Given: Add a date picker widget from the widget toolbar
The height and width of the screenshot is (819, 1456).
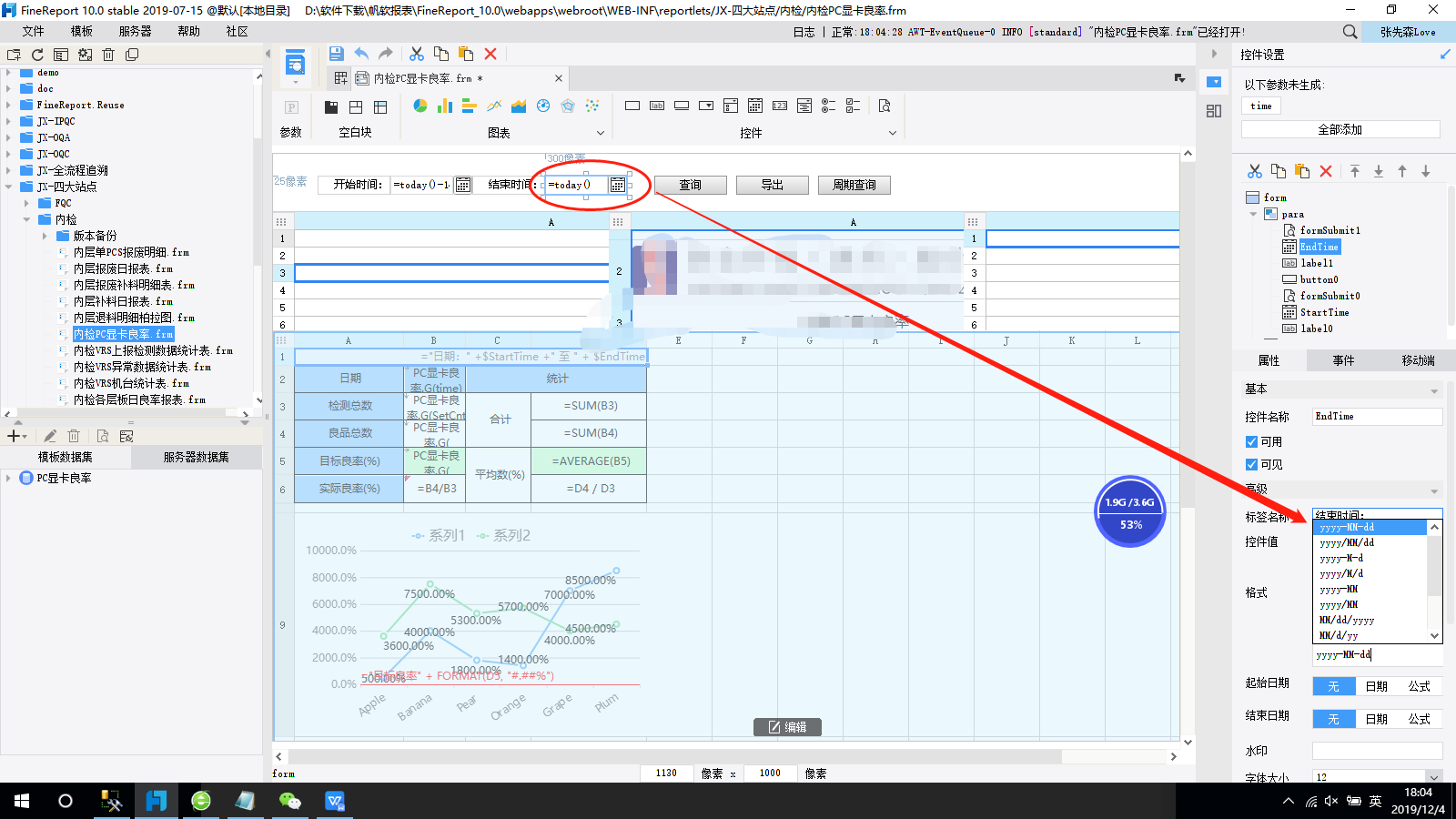Looking at the screenshot, I should 755,106.
